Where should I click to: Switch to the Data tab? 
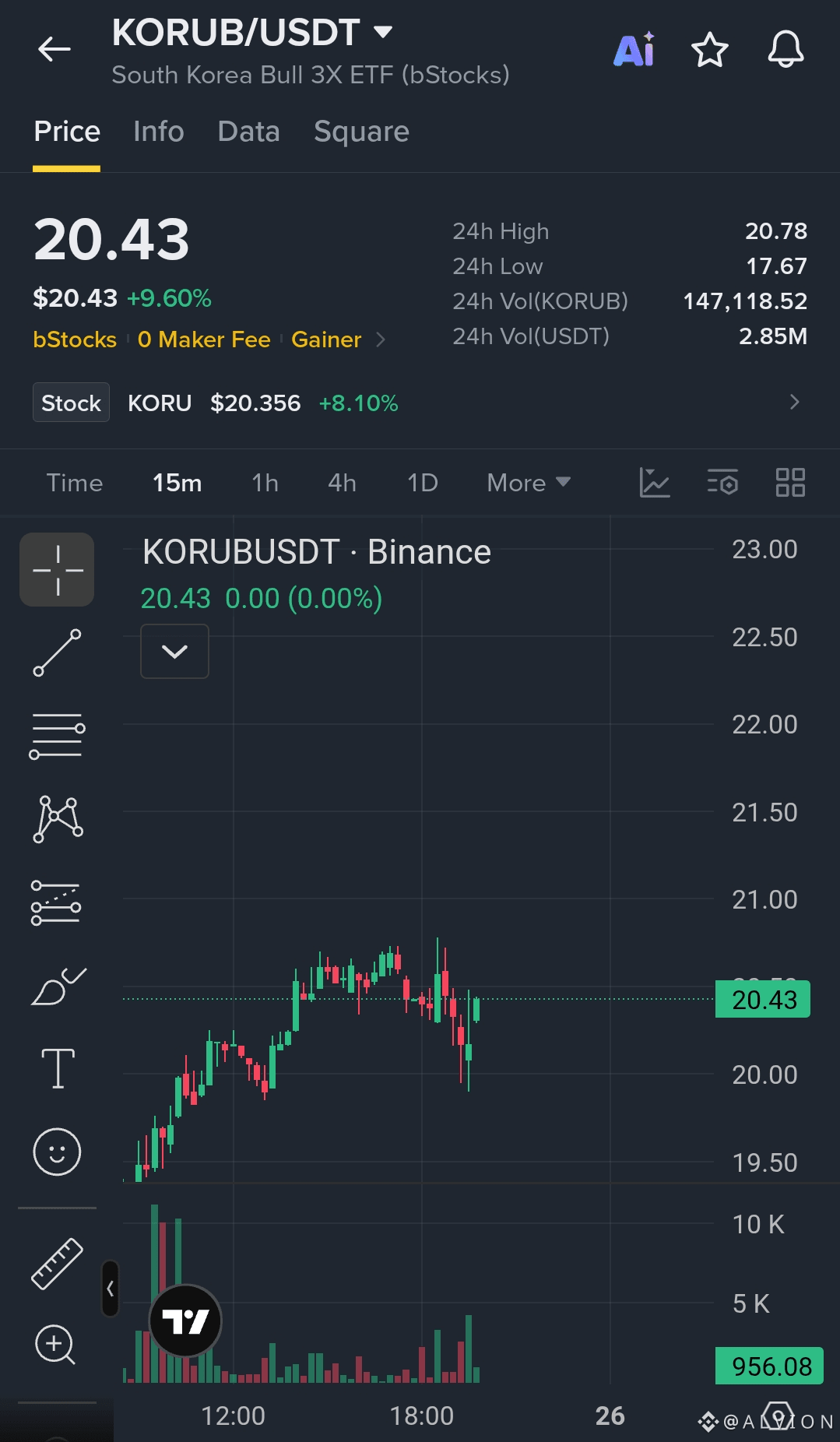(x=248, y=132)
